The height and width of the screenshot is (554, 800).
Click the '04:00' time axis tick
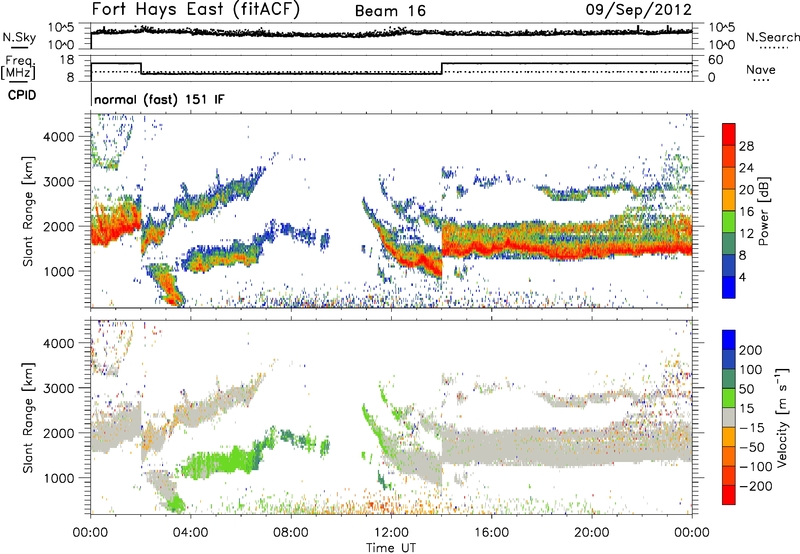tap(190, 533)
